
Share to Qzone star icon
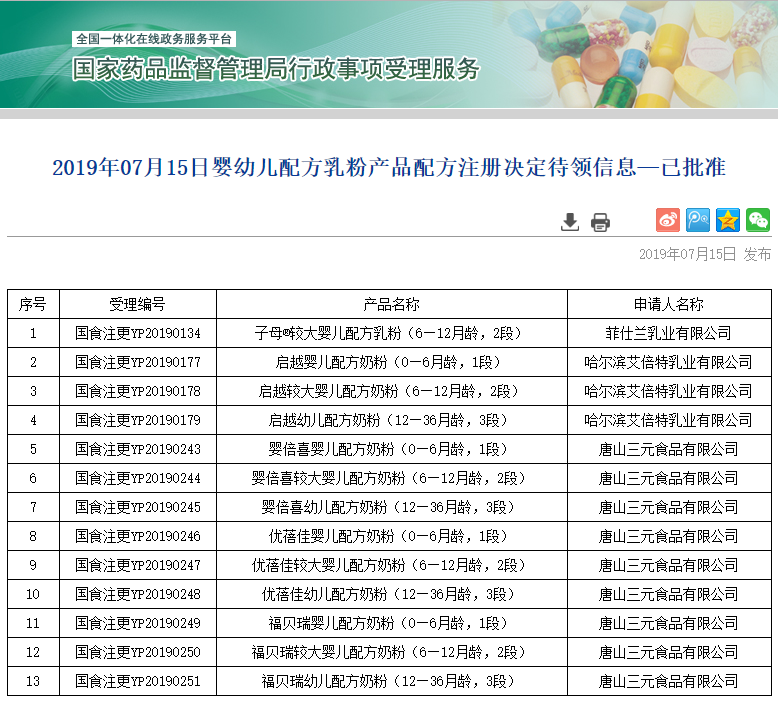[x=727, y=220]
